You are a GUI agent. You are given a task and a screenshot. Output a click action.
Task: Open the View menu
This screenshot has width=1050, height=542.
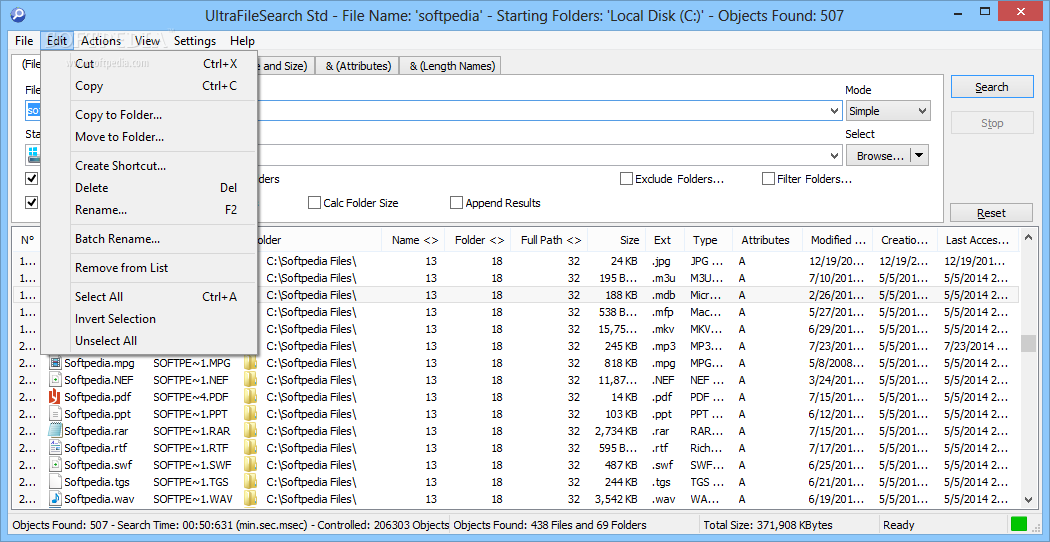pos(147,41)
